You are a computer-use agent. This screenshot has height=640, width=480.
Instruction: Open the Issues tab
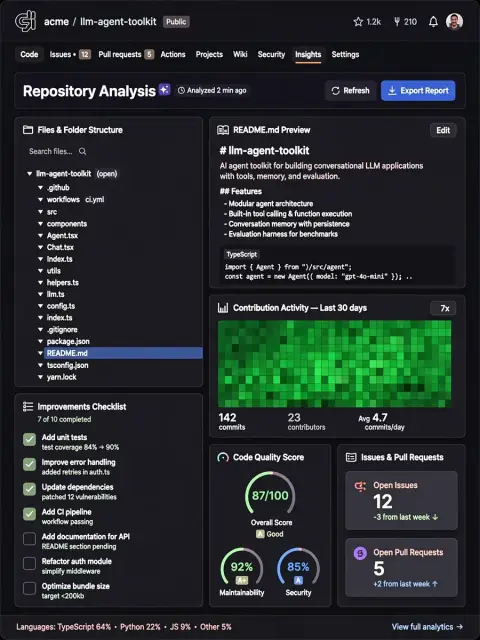coord(70,54)
